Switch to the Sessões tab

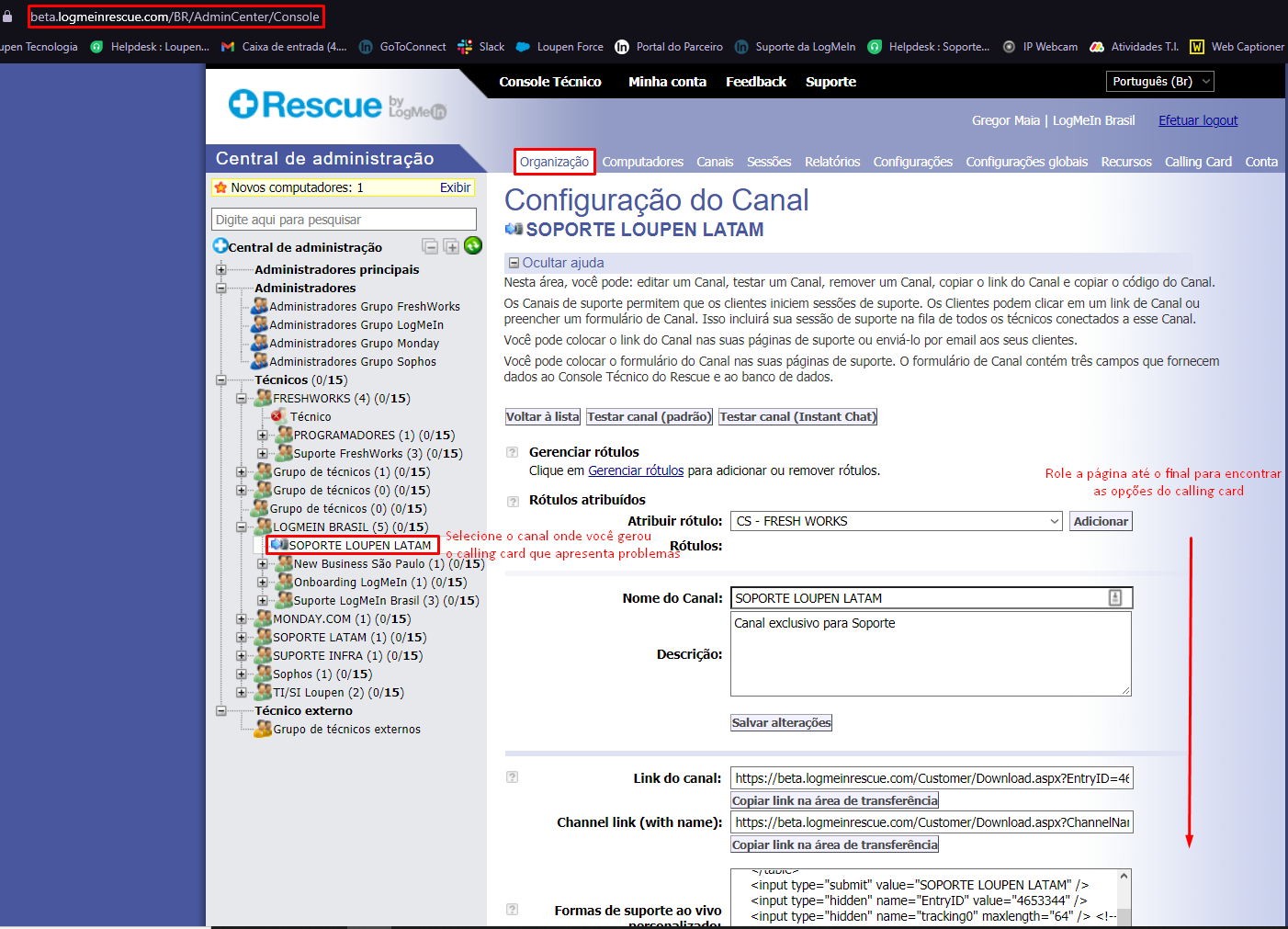point(769,162)
